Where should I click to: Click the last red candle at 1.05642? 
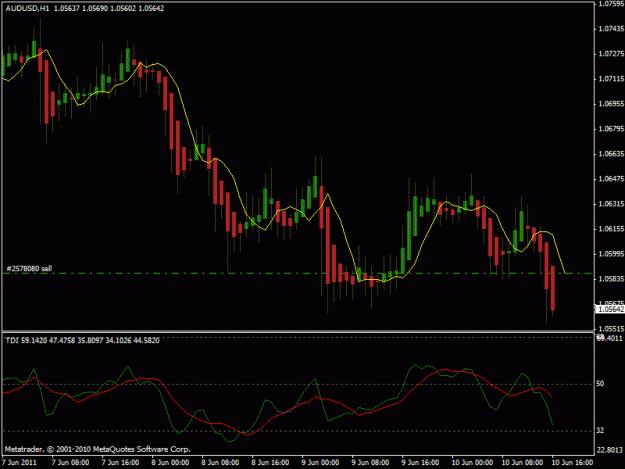pyautogui.click(x=553, y=288)
